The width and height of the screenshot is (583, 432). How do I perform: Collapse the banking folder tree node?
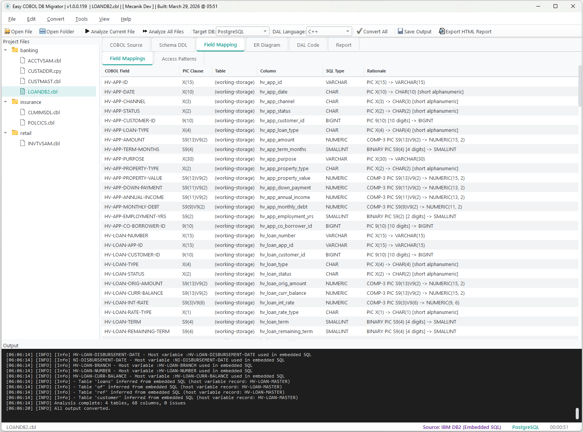pyautogui.click(x=6, y=50)
